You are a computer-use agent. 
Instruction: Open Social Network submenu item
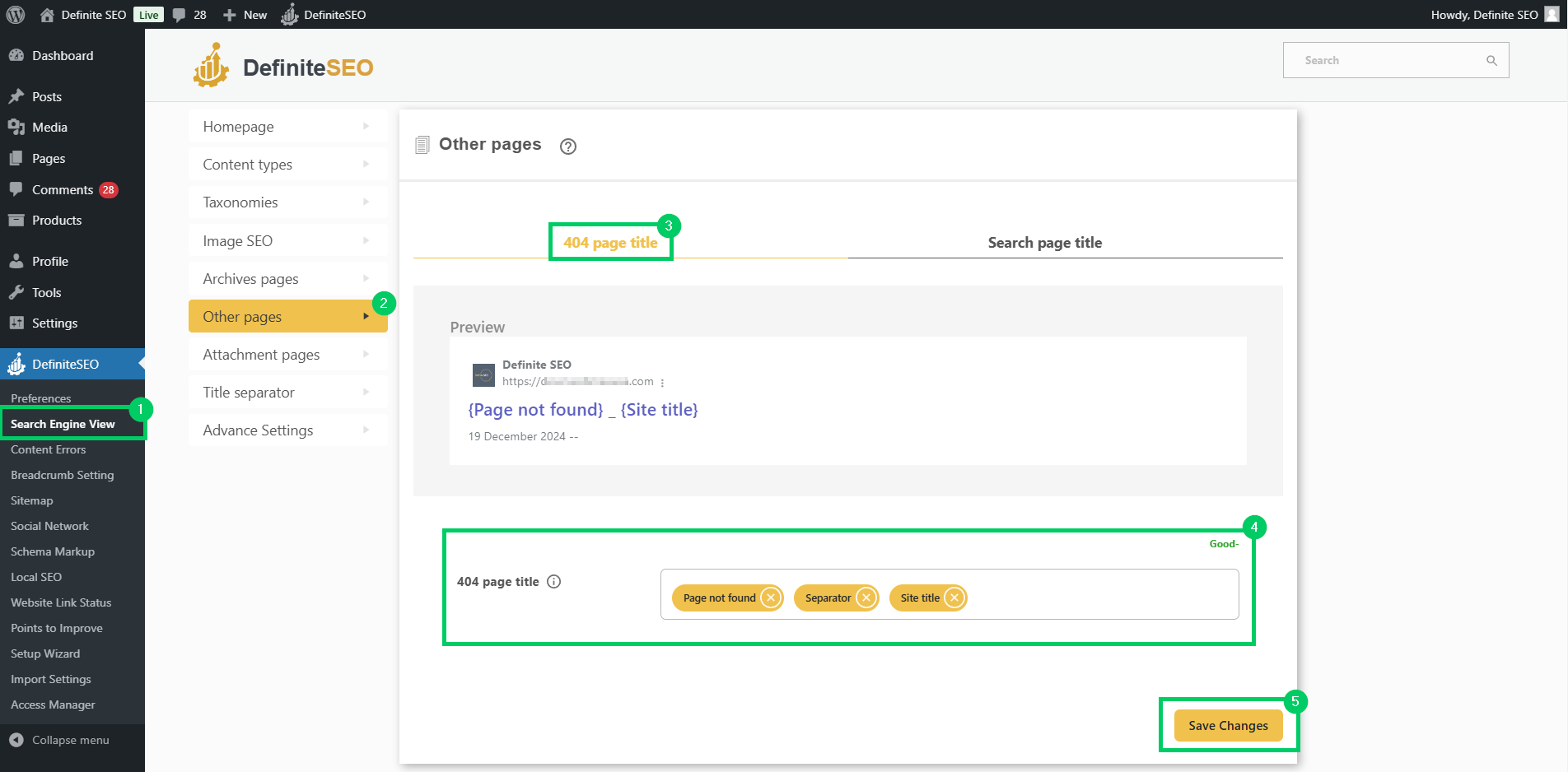click(49, 526)
